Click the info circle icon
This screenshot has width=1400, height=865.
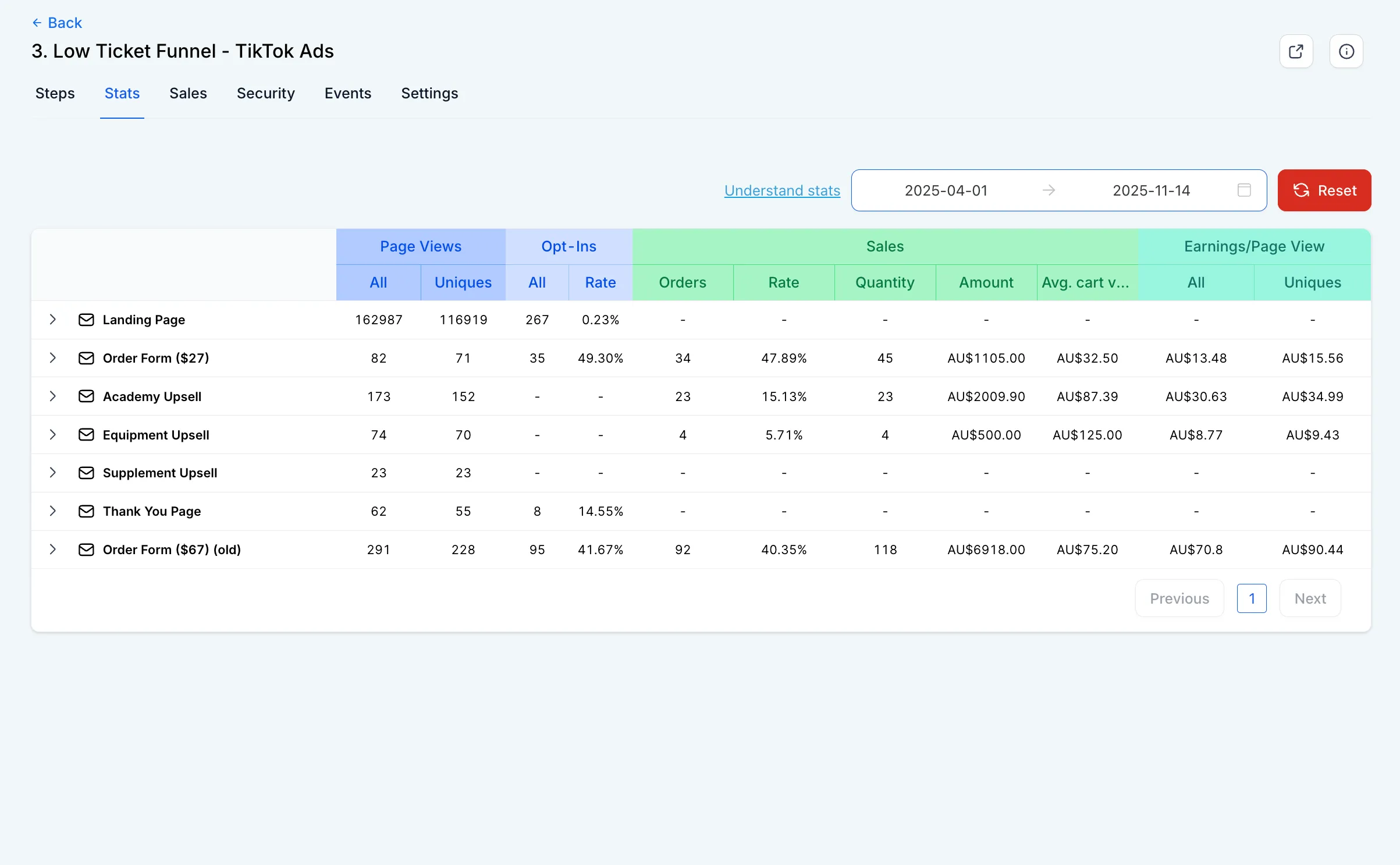(x=1346, y=51)
